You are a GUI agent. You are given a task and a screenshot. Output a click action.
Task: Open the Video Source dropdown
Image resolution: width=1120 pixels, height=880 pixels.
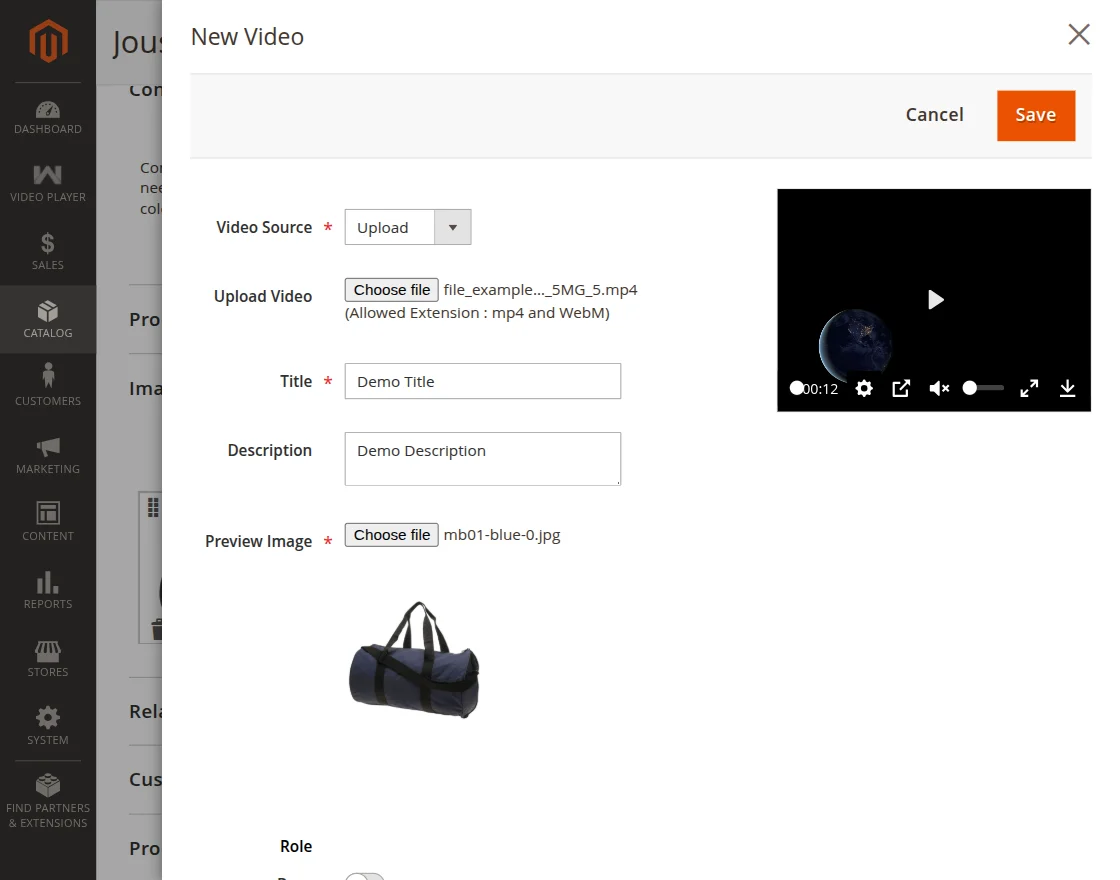(408, 227)
